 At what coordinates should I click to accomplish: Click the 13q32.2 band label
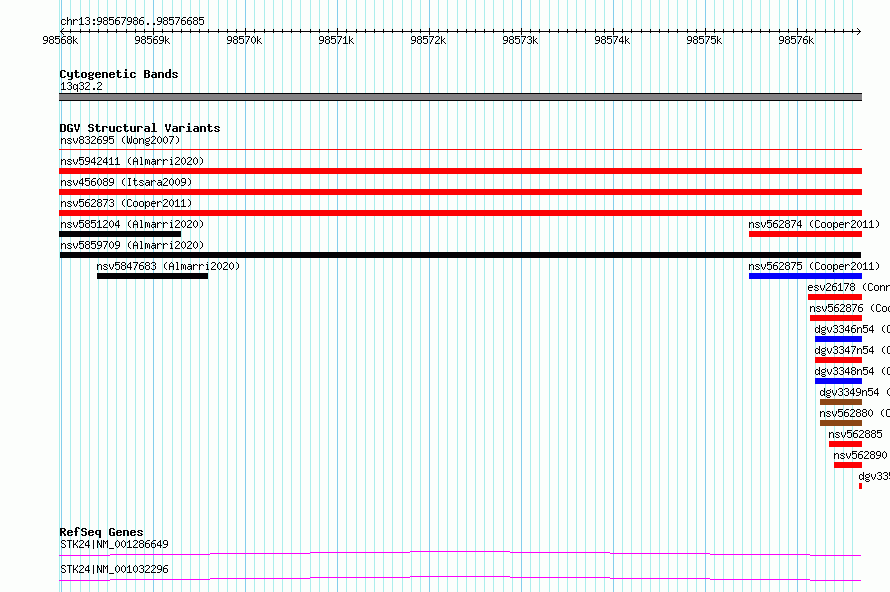(81, 86)
